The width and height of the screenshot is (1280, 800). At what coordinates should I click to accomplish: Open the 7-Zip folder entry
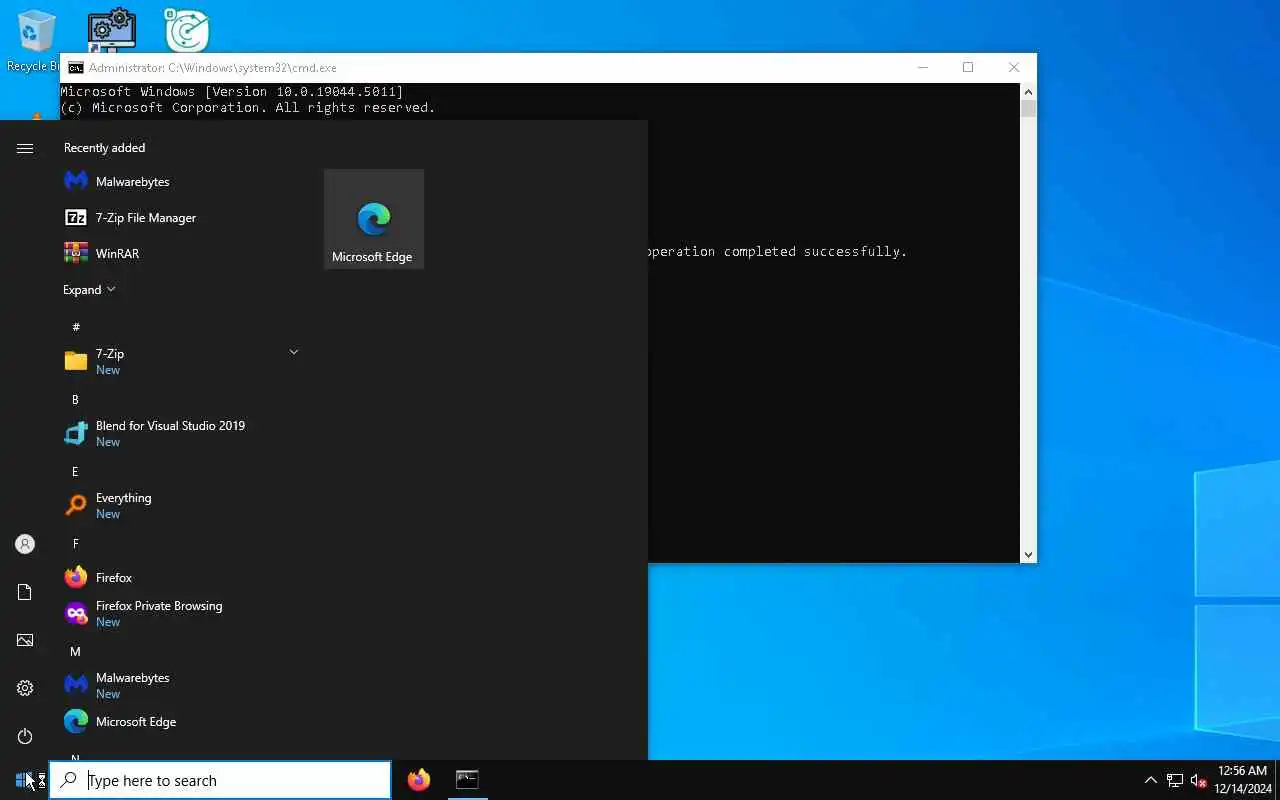point(180,361)
